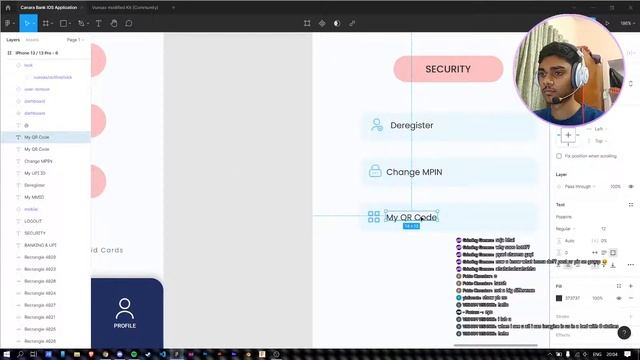
Task: Click the Use as mask icon
Action: (x=337, y=23)
